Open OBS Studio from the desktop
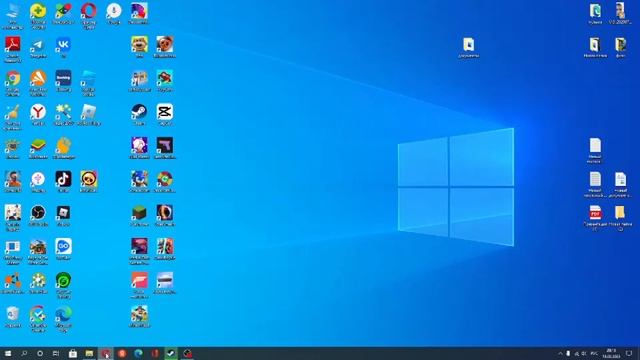The height and width of the screenshot is (360, 640). [x=38, y=216]
